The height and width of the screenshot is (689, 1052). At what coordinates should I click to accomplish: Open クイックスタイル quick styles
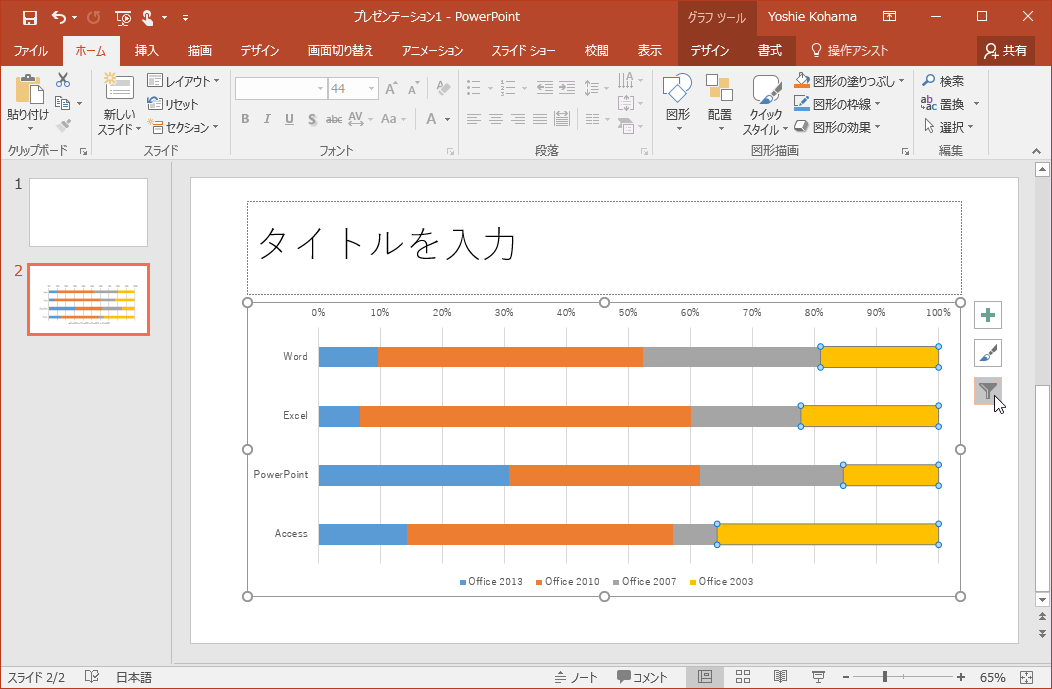point(766,105)
